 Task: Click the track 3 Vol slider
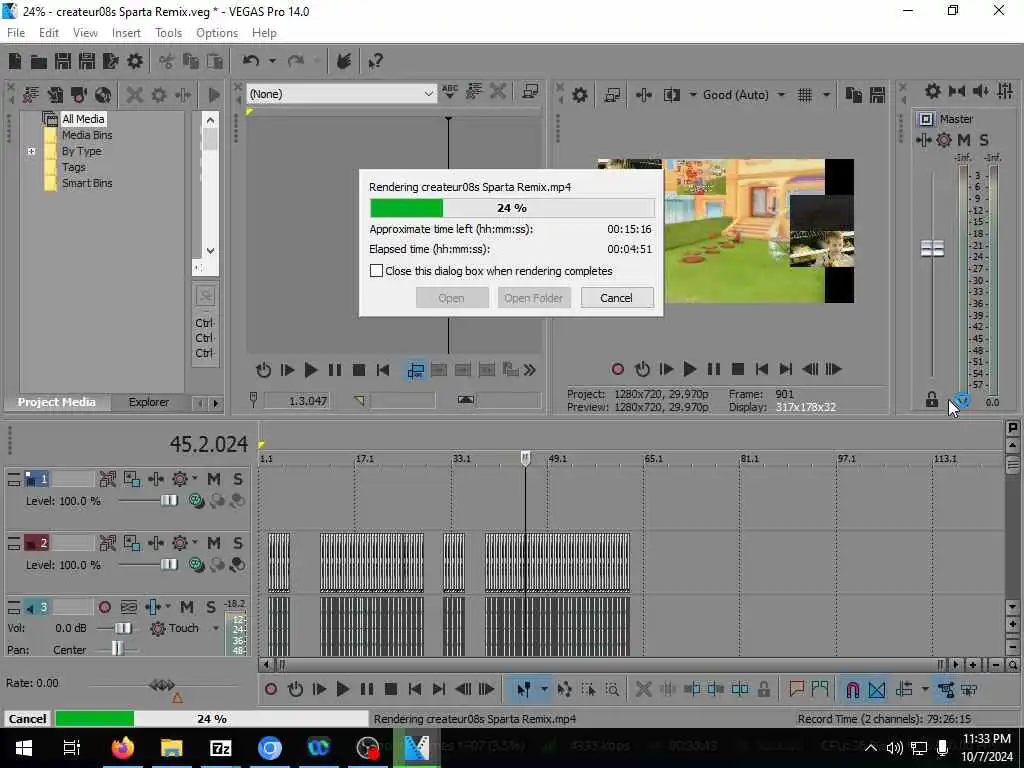[x=123, y=628]
